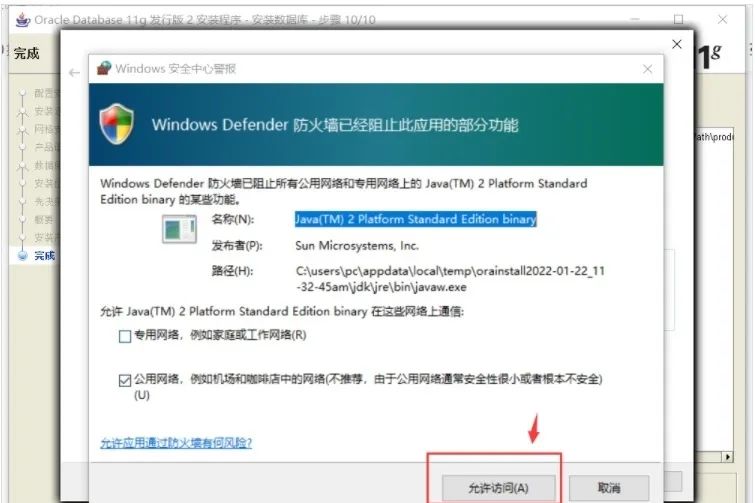Enable private networks checkbox
Image resolution: width=755 pixels, height=503 pixels.
click(125, 336)
